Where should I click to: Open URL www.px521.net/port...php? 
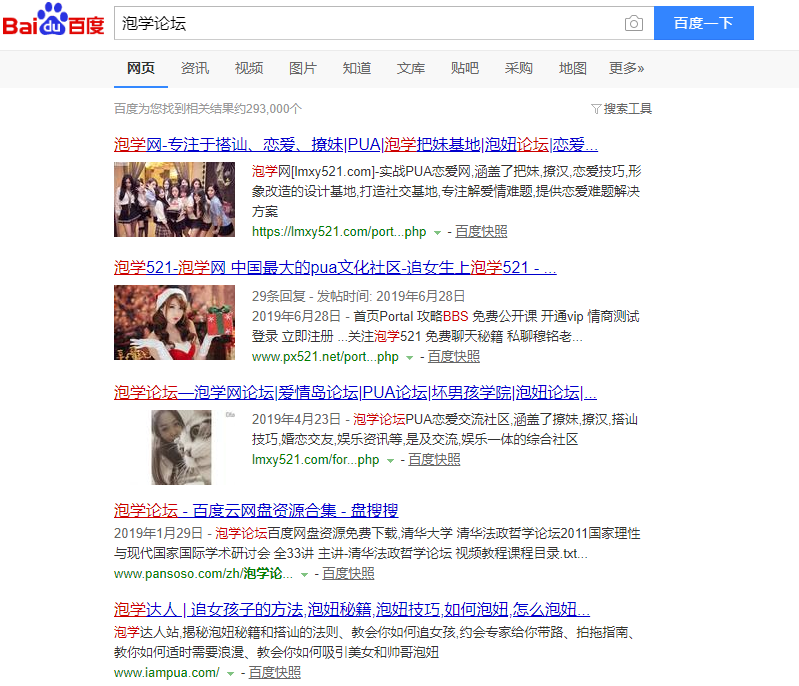[325, 357]
